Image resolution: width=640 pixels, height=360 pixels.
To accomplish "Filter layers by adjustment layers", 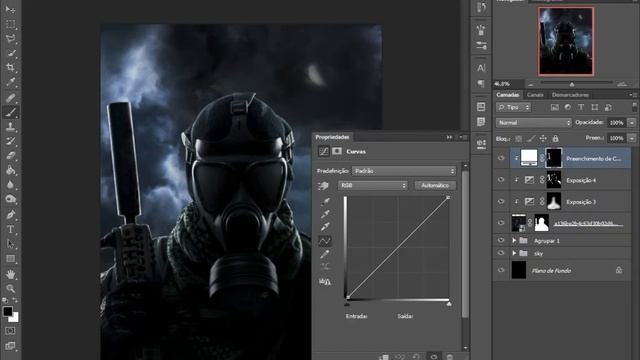I will click(567, 107).
